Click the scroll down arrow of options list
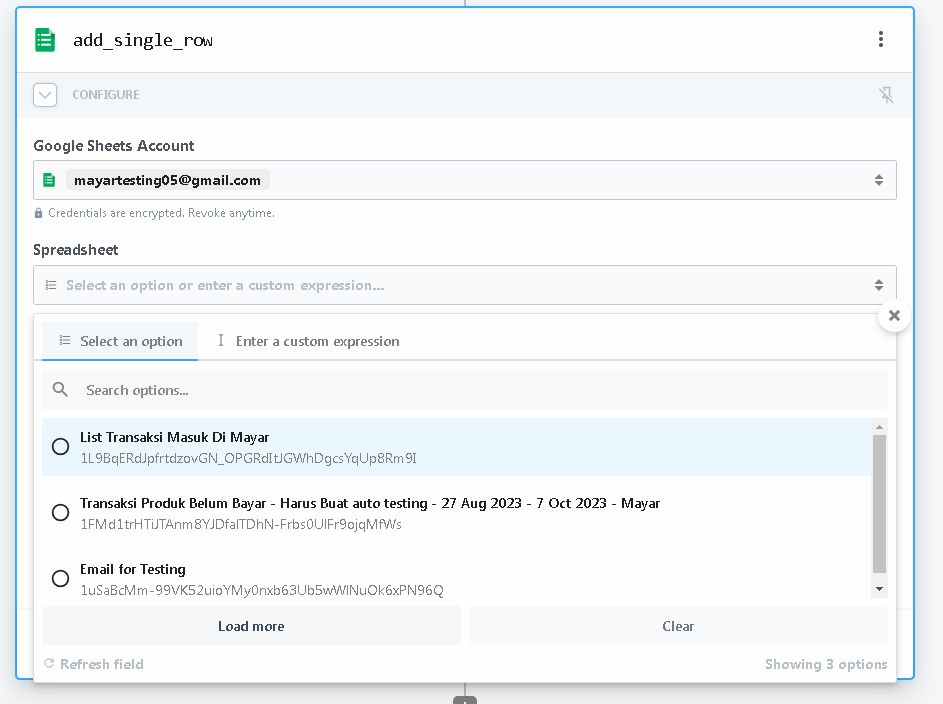The width and height of the screenshot is (943, 704). pyautogui.click(x=879, y=589)
